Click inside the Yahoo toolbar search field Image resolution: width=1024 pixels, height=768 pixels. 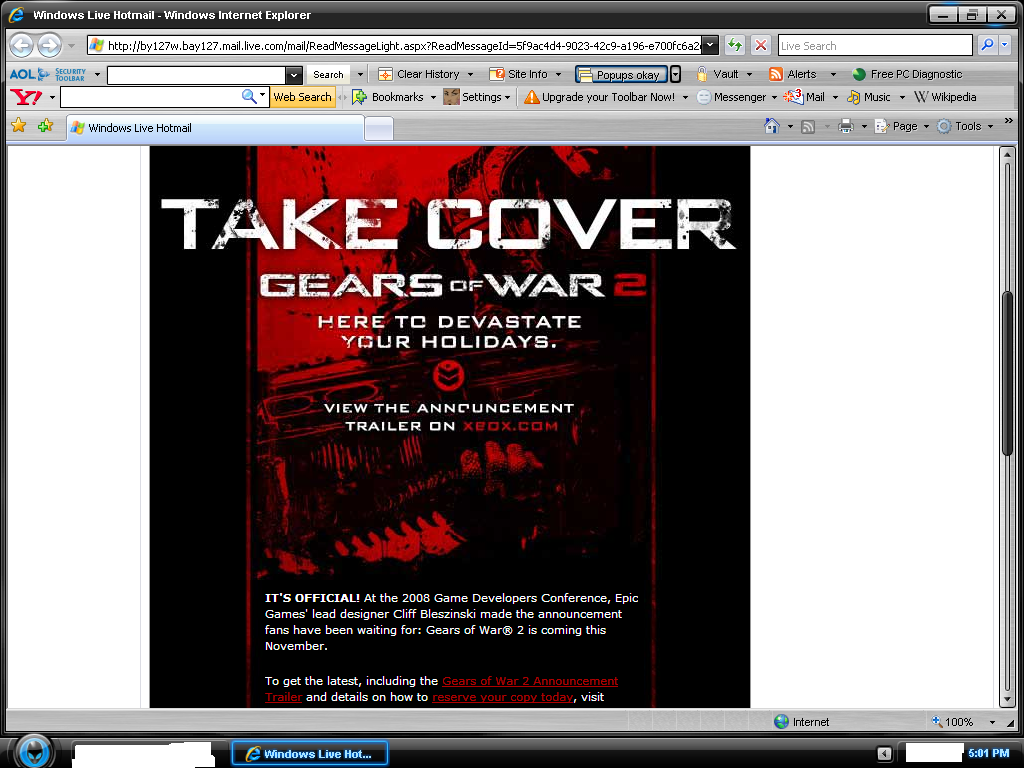(150, 97)
